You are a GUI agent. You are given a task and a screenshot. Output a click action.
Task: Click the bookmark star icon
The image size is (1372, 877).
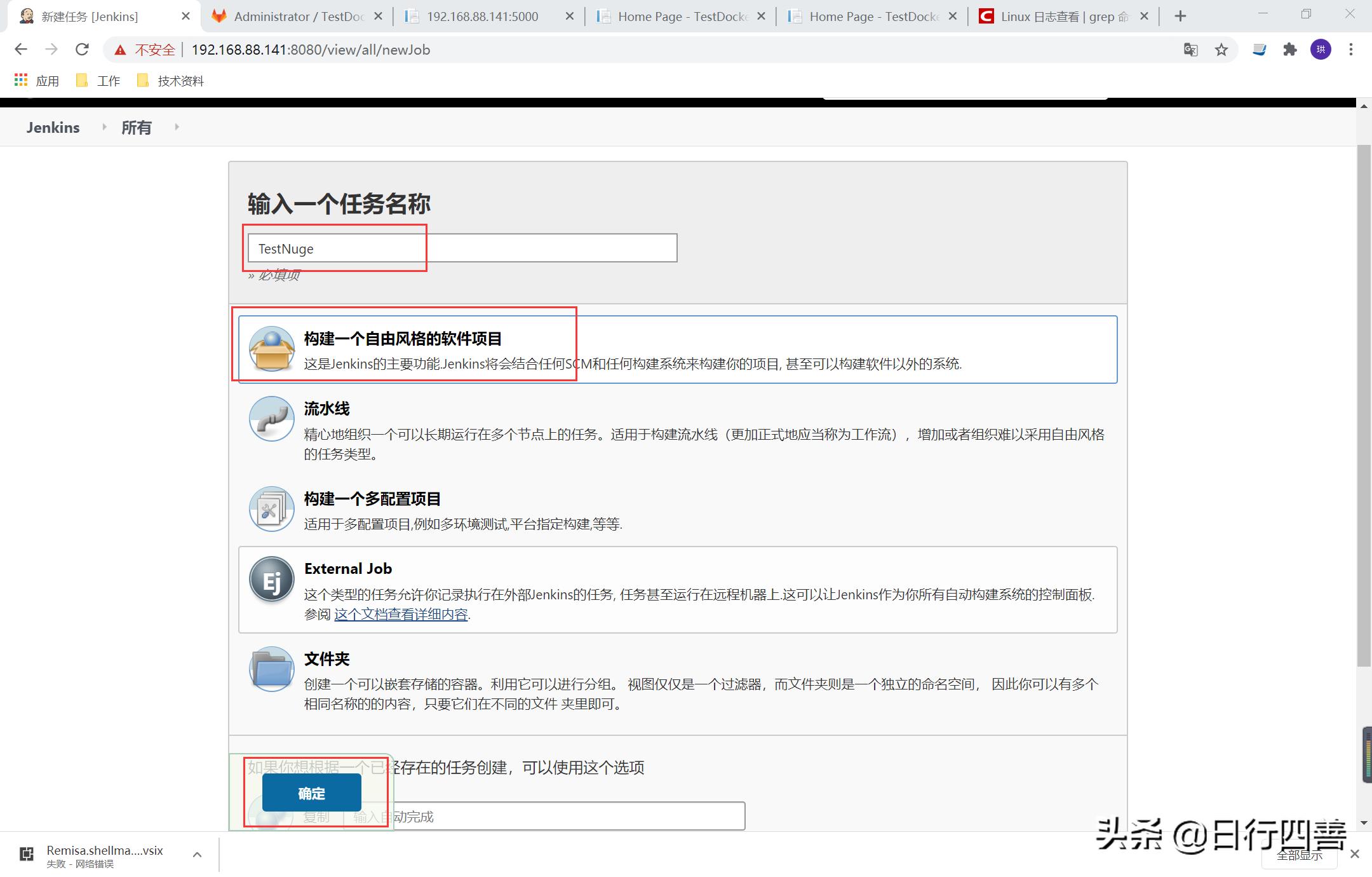[1221, 50]
